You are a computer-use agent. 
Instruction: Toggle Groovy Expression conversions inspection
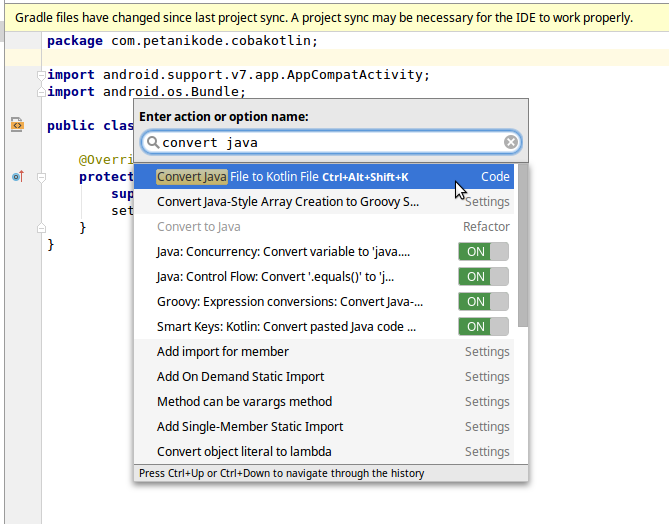point(483,301)
